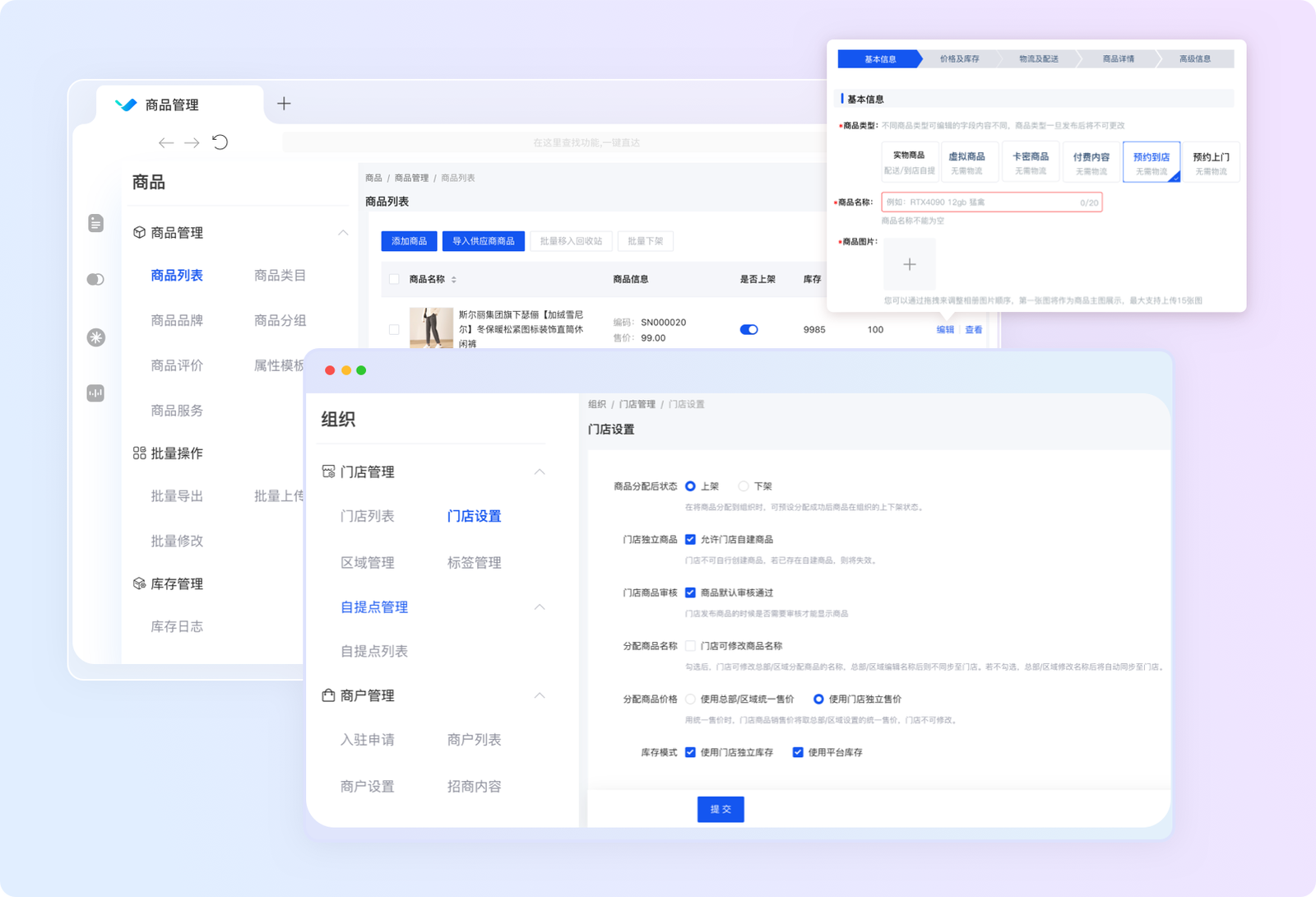The height and width of the screenshot is (897, 1316).
Task: Uncheck 允许门店自建商品
Action: (x=690, y=539)
